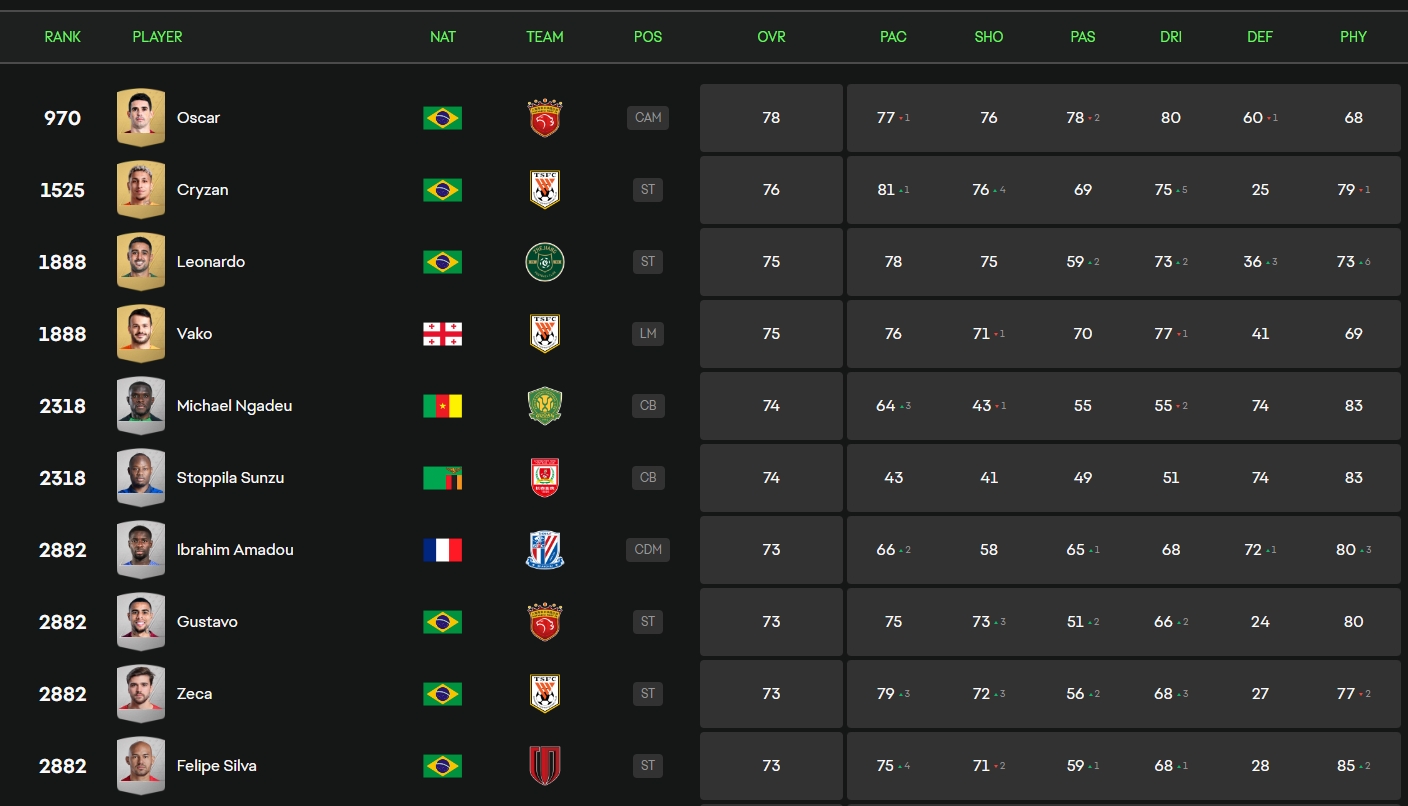Open Stoppila Sunzu's player page
Viewport: 1408px width, 806px height.
[230, 478]
